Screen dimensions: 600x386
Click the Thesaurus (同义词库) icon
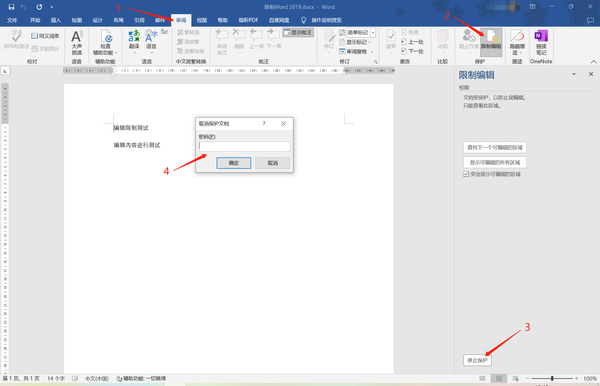click(45, 36)
